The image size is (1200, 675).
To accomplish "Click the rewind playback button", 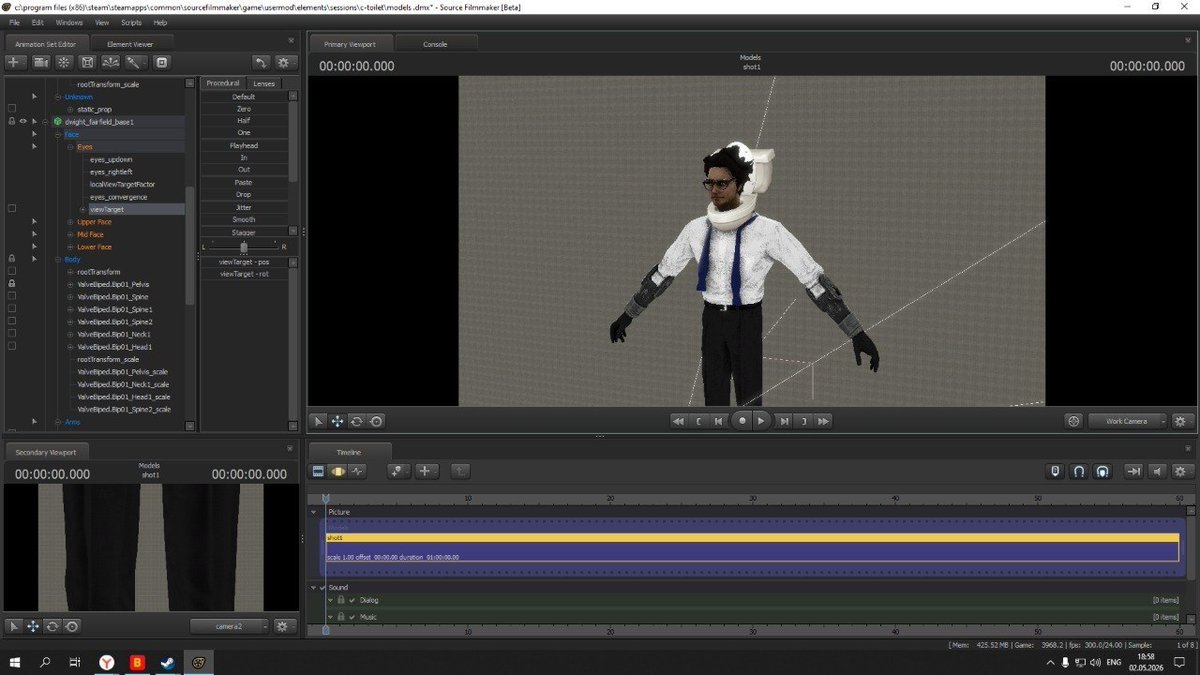I will tap(678, 421).
